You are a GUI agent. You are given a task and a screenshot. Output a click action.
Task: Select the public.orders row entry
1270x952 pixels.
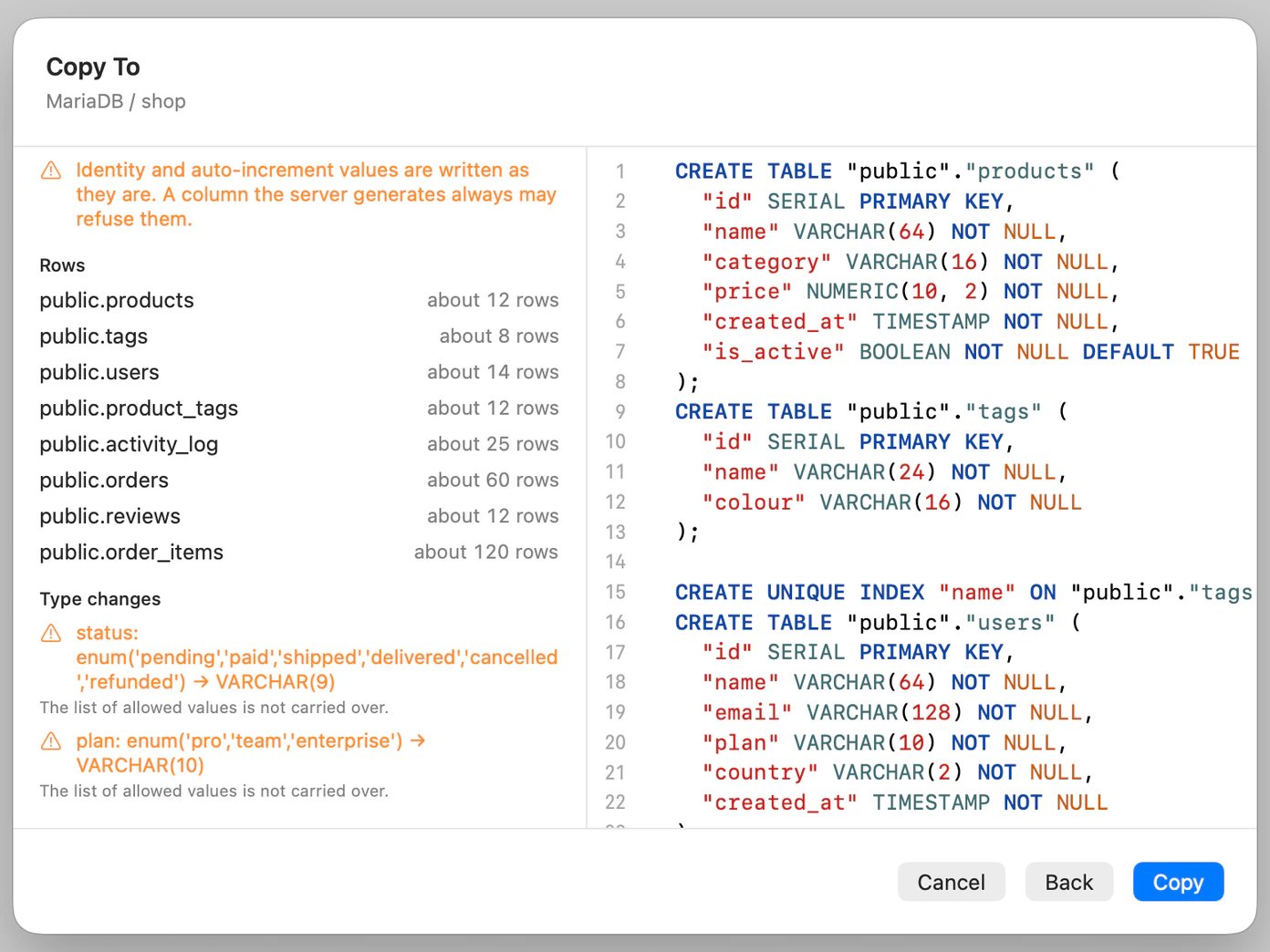click(299, 481)
